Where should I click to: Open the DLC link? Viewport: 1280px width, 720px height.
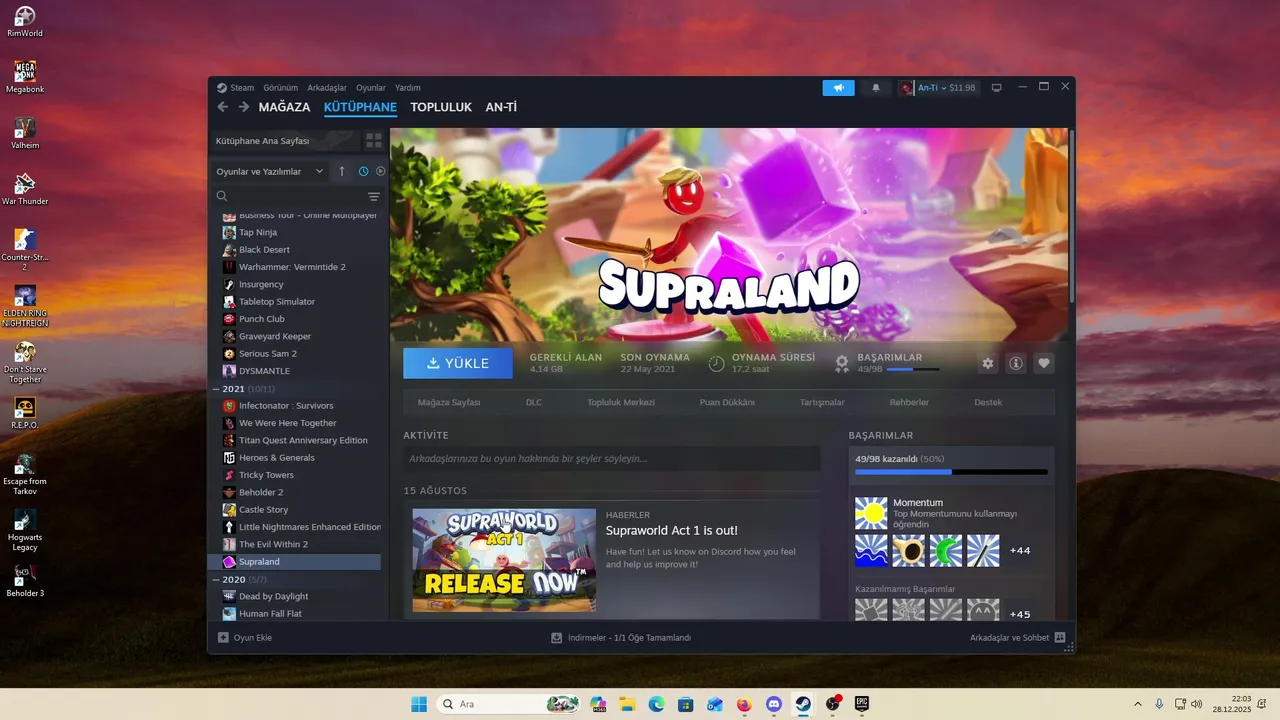coord(534,402)
